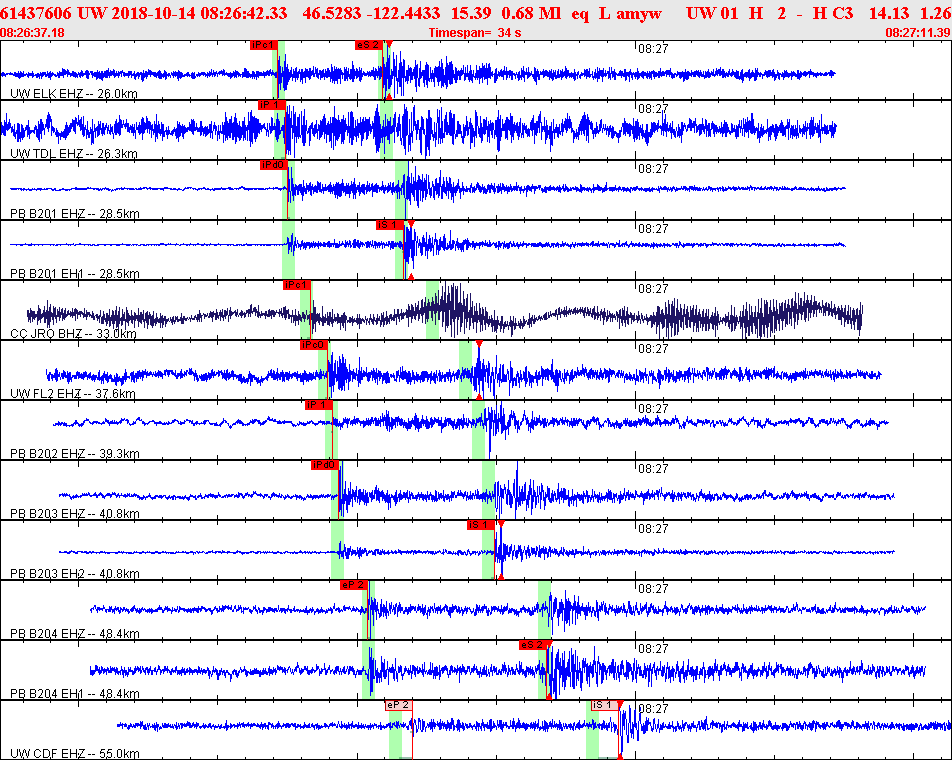
Task: Select the 'UW CDF EHZ -- 55.0km' label
Action: pos(75,754)
